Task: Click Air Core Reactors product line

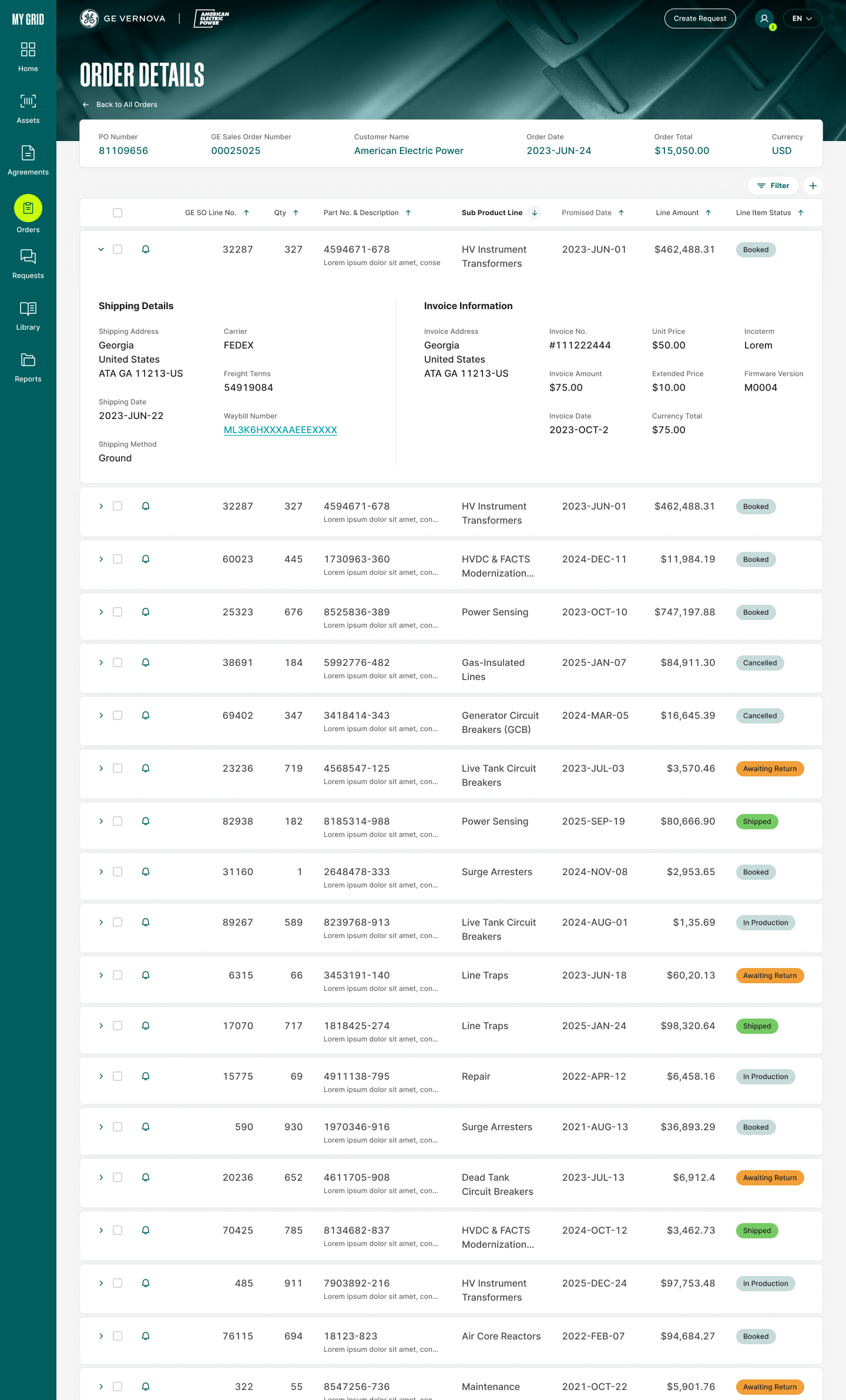Action: (x=501, y=1337)
